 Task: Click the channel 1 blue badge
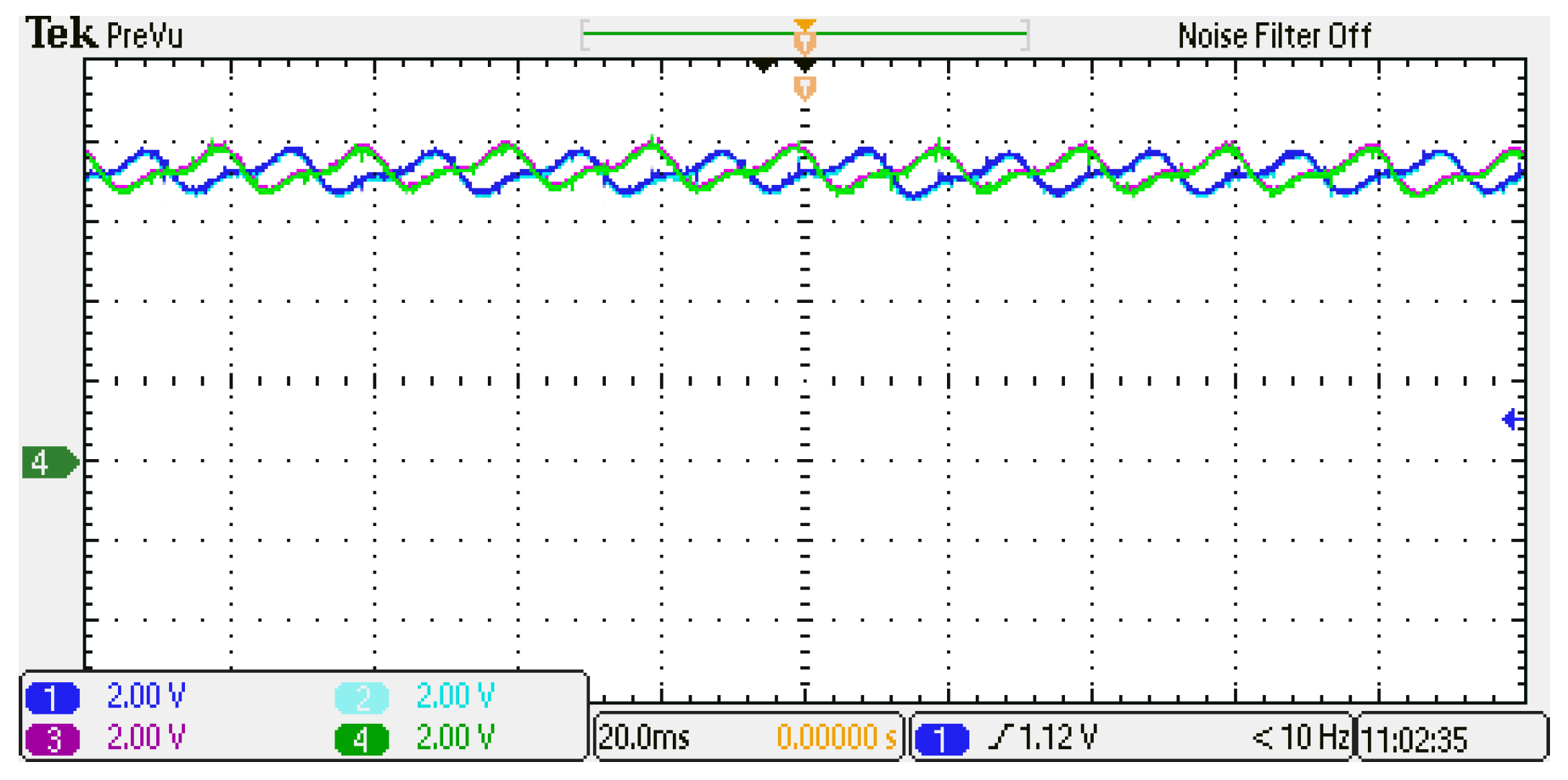[x=52, y=697]
